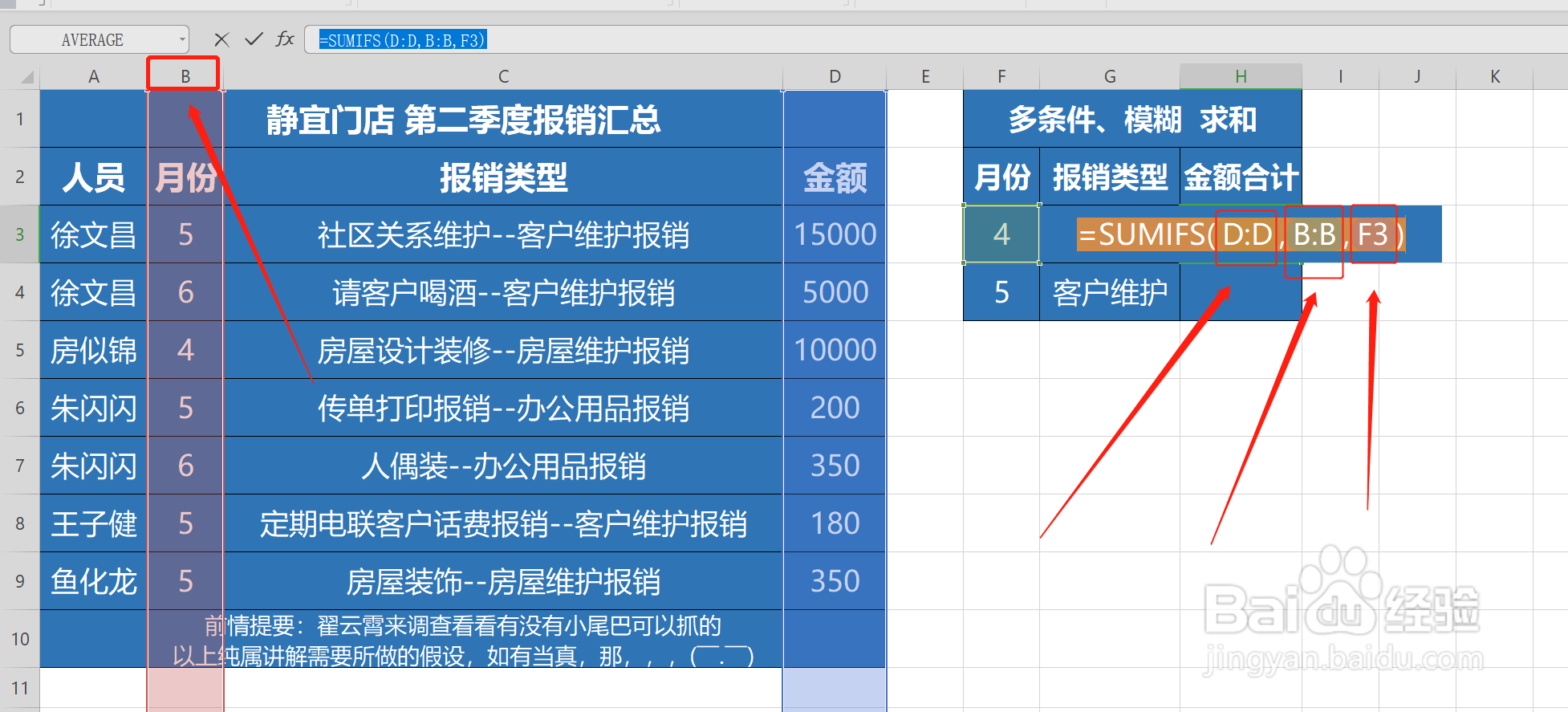Screen dimensions: 1568x712
Task: Select row 10 header
Action: tap(20, 639)
